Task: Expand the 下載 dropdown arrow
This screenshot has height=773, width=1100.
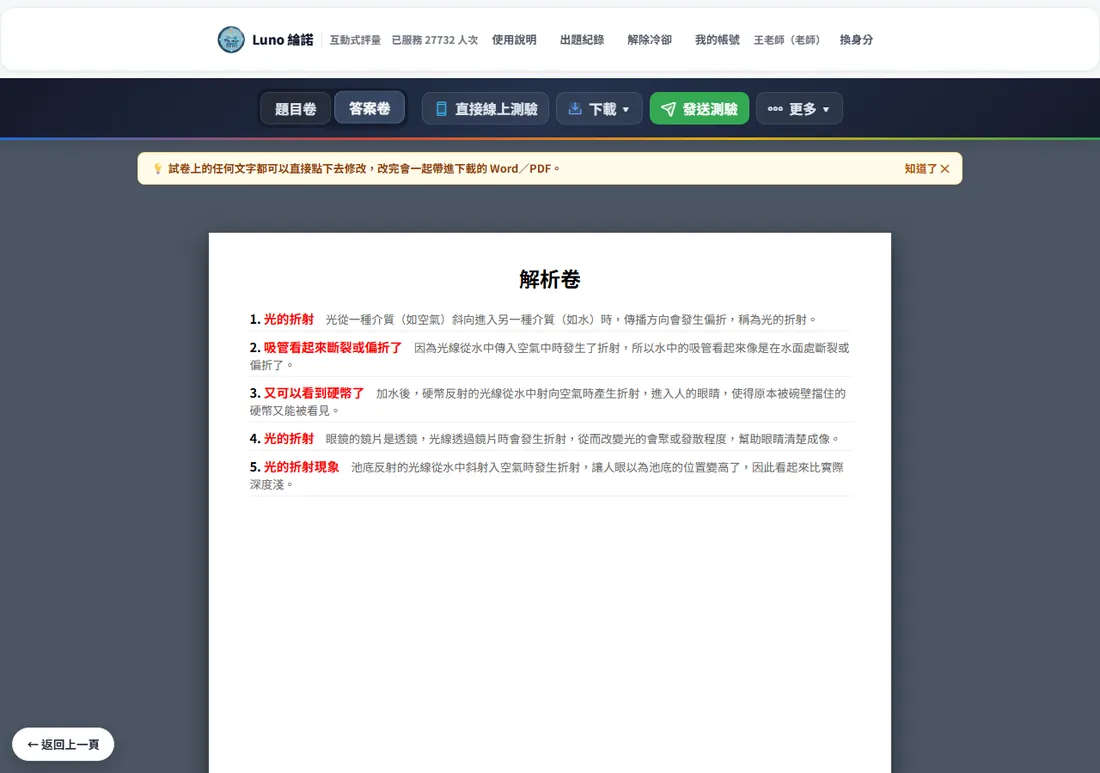Action: 626,109
